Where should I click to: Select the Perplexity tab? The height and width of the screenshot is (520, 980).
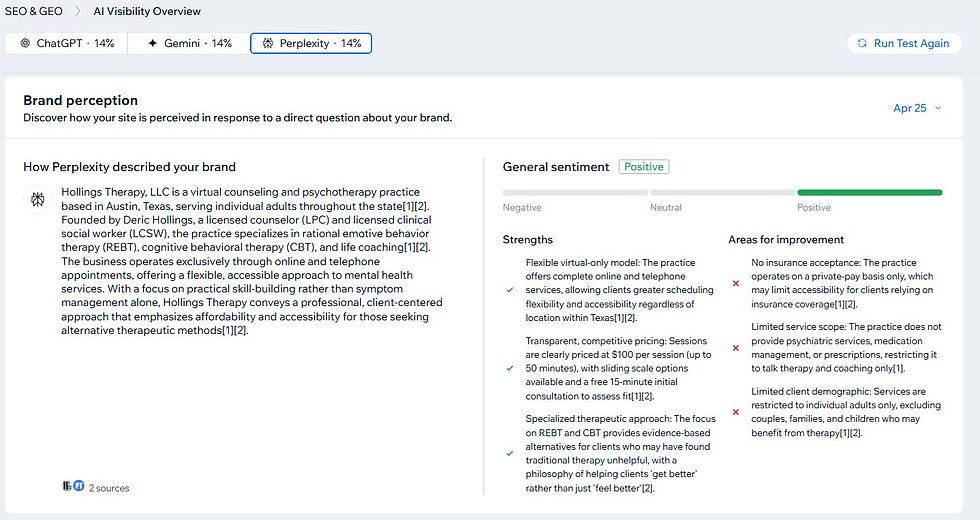(311, 43)
